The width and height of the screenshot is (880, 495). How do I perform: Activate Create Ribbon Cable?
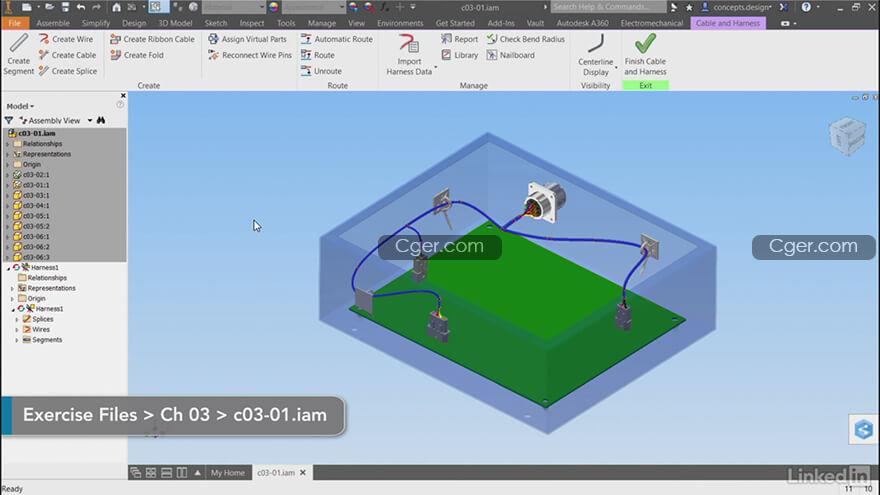(153, 39)
